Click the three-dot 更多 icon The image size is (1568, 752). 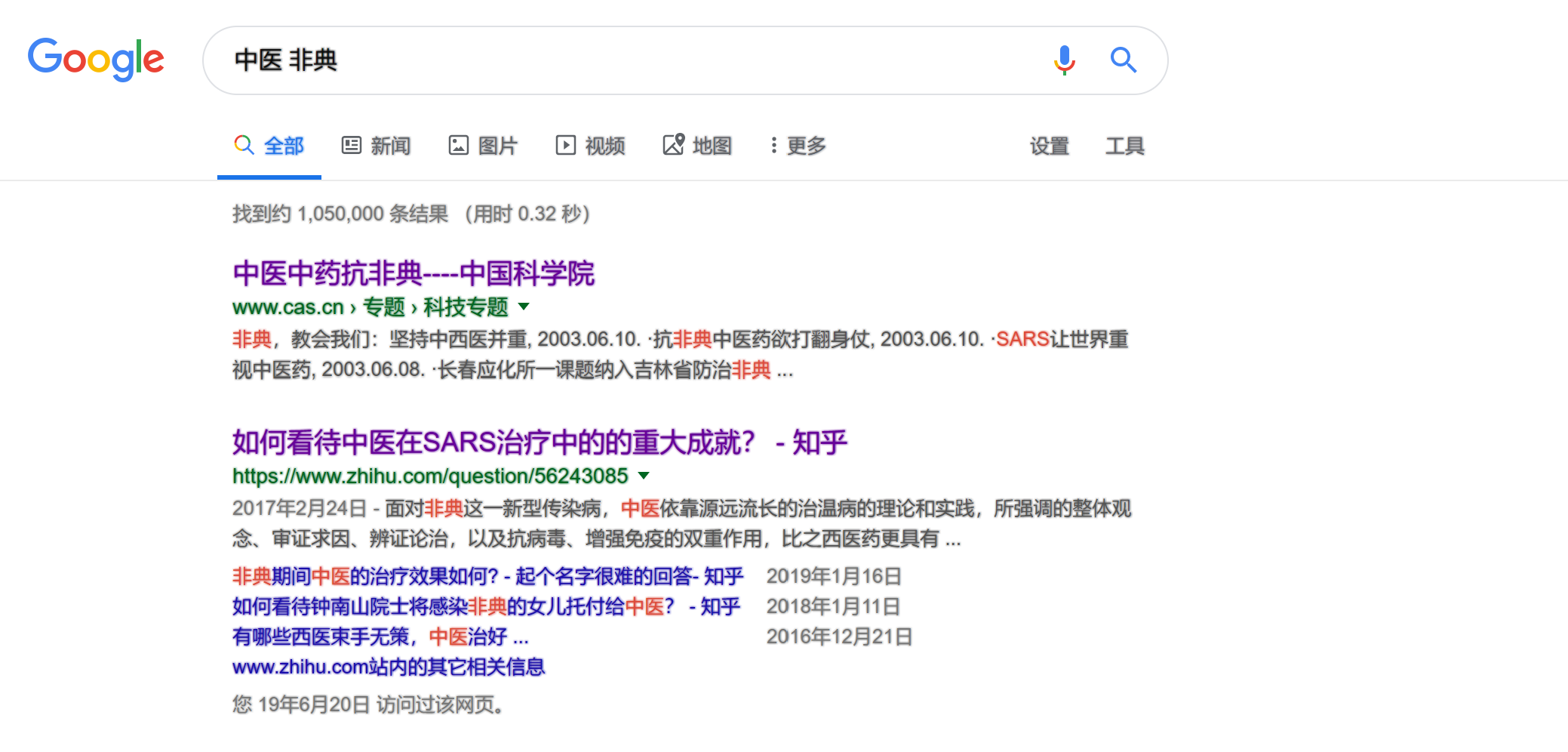point(773,145)
